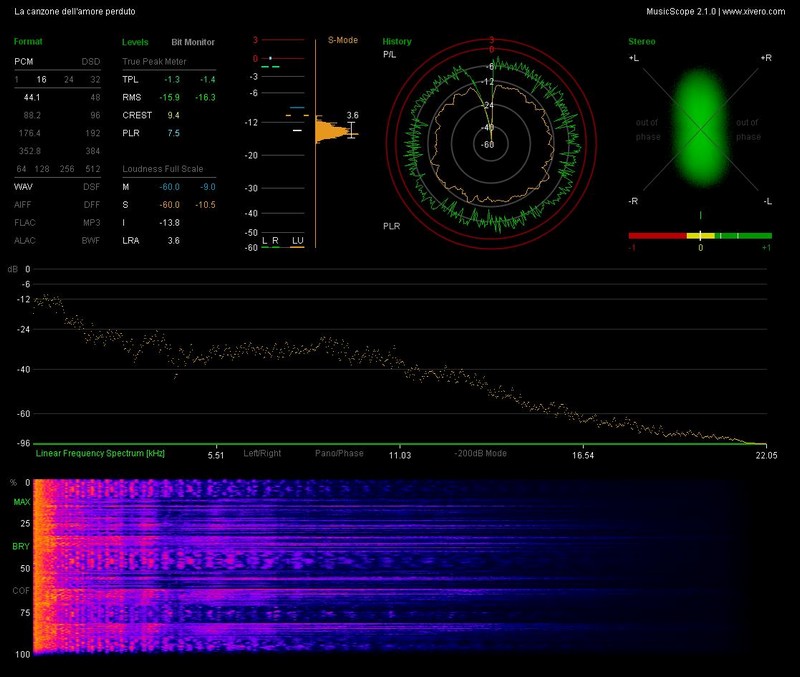This screenshot has height=677, width=800.
Task: Switch spectrum to Pano/Phase view
Action: coord(339,453)
